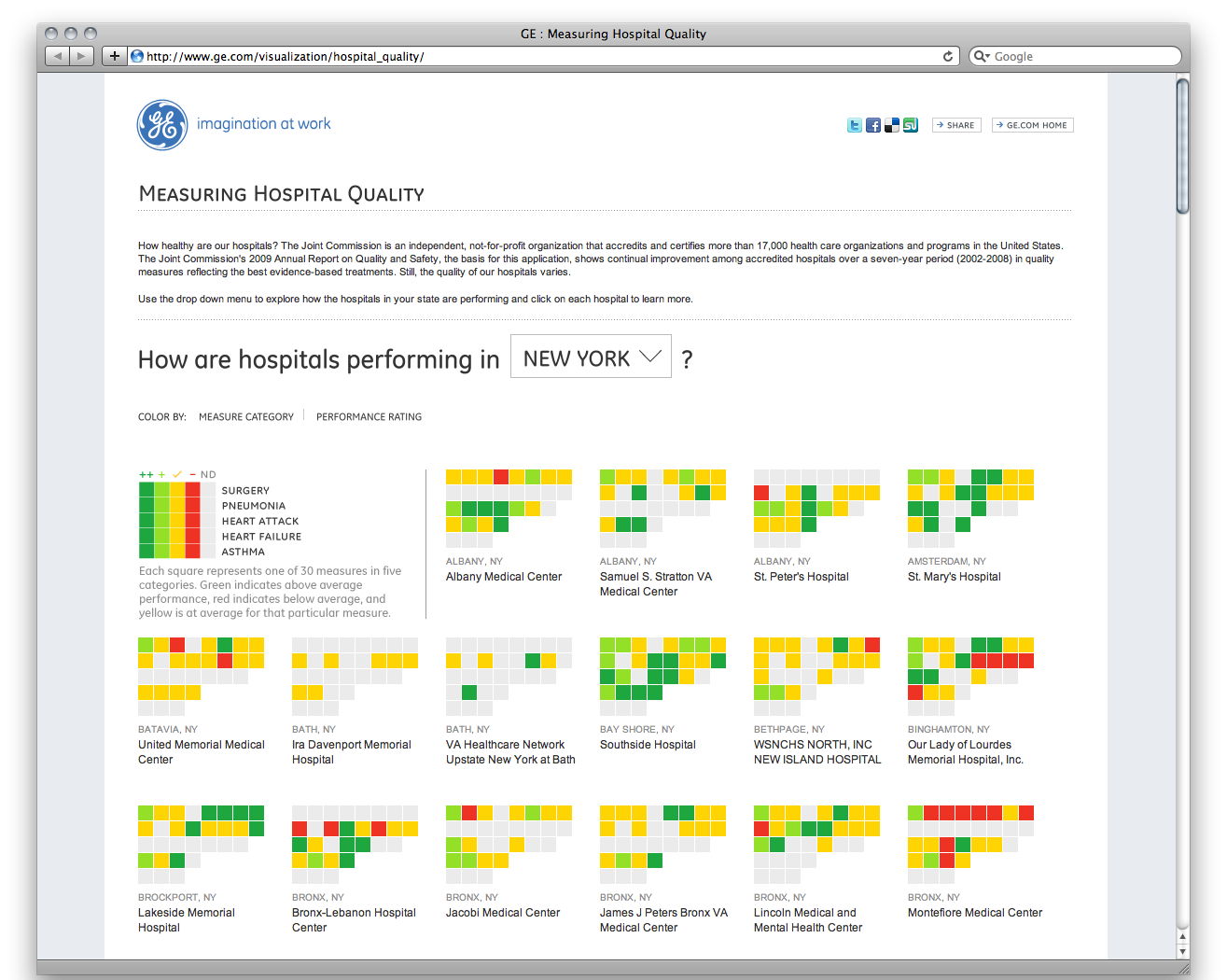The width and height of the screenshot is (1227, 980).
Task: Open Albany Medical Center hospital details
Action: [504, 577]
